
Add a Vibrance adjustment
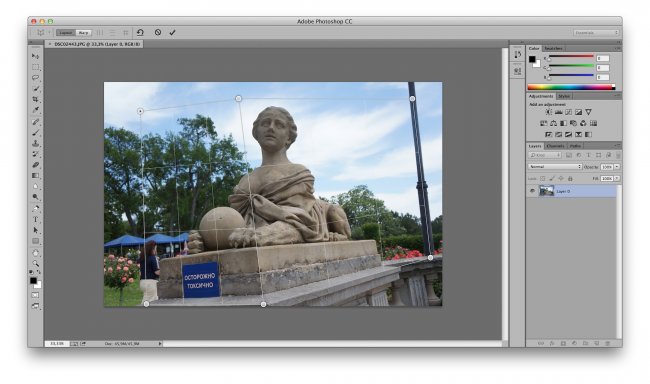(x=588, y=112)
